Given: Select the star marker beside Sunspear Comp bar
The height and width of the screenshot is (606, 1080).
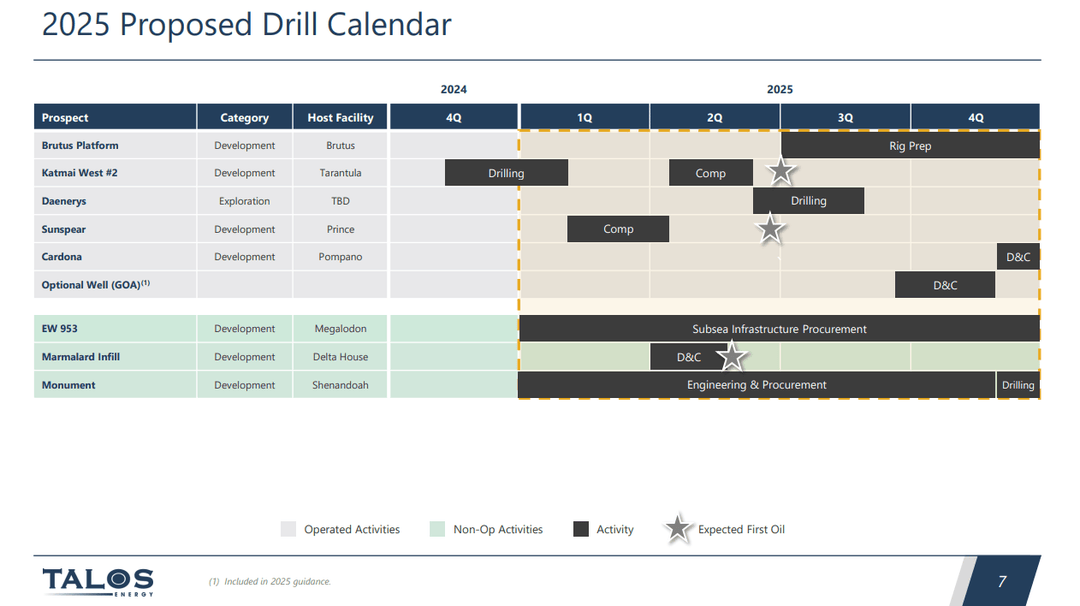Looking at the screenshot, I should (x=770, y=229).
